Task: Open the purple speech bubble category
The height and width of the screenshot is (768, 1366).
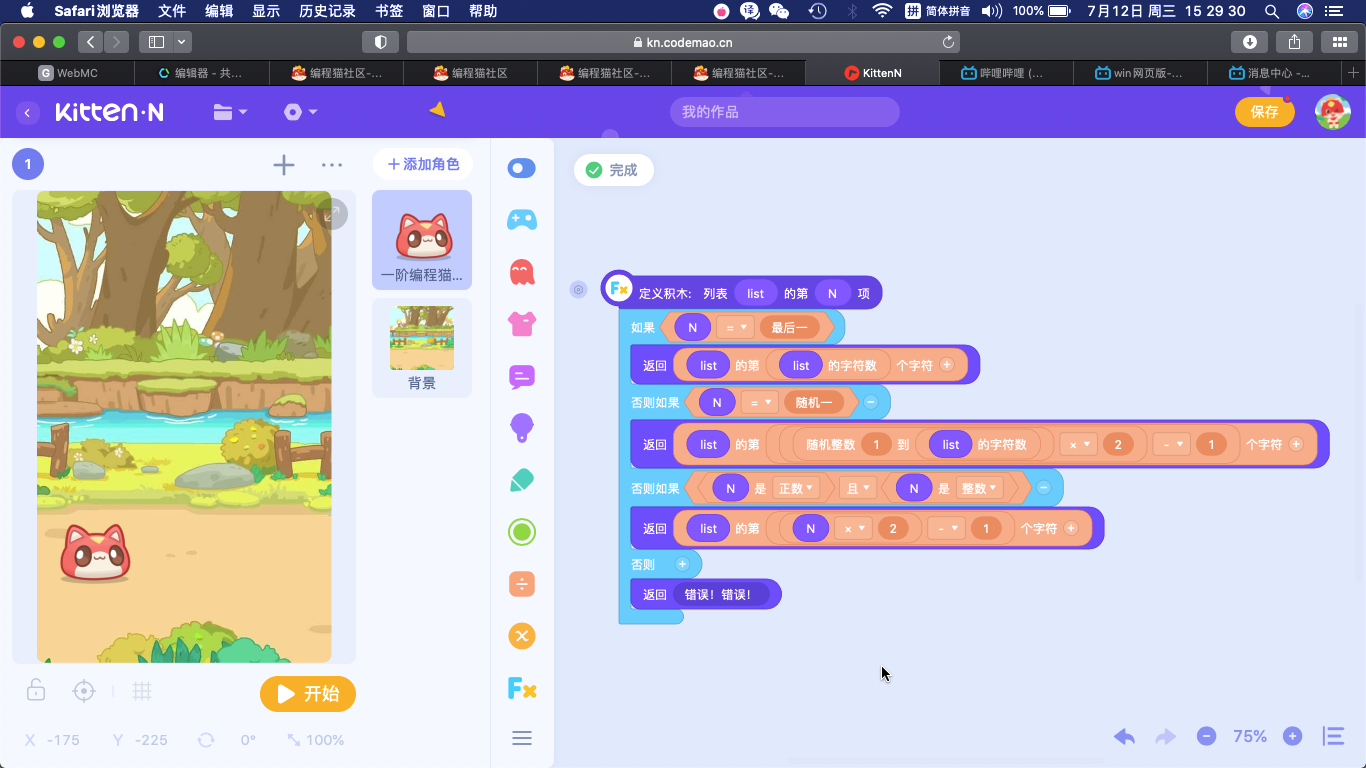Action: [522, 376]
